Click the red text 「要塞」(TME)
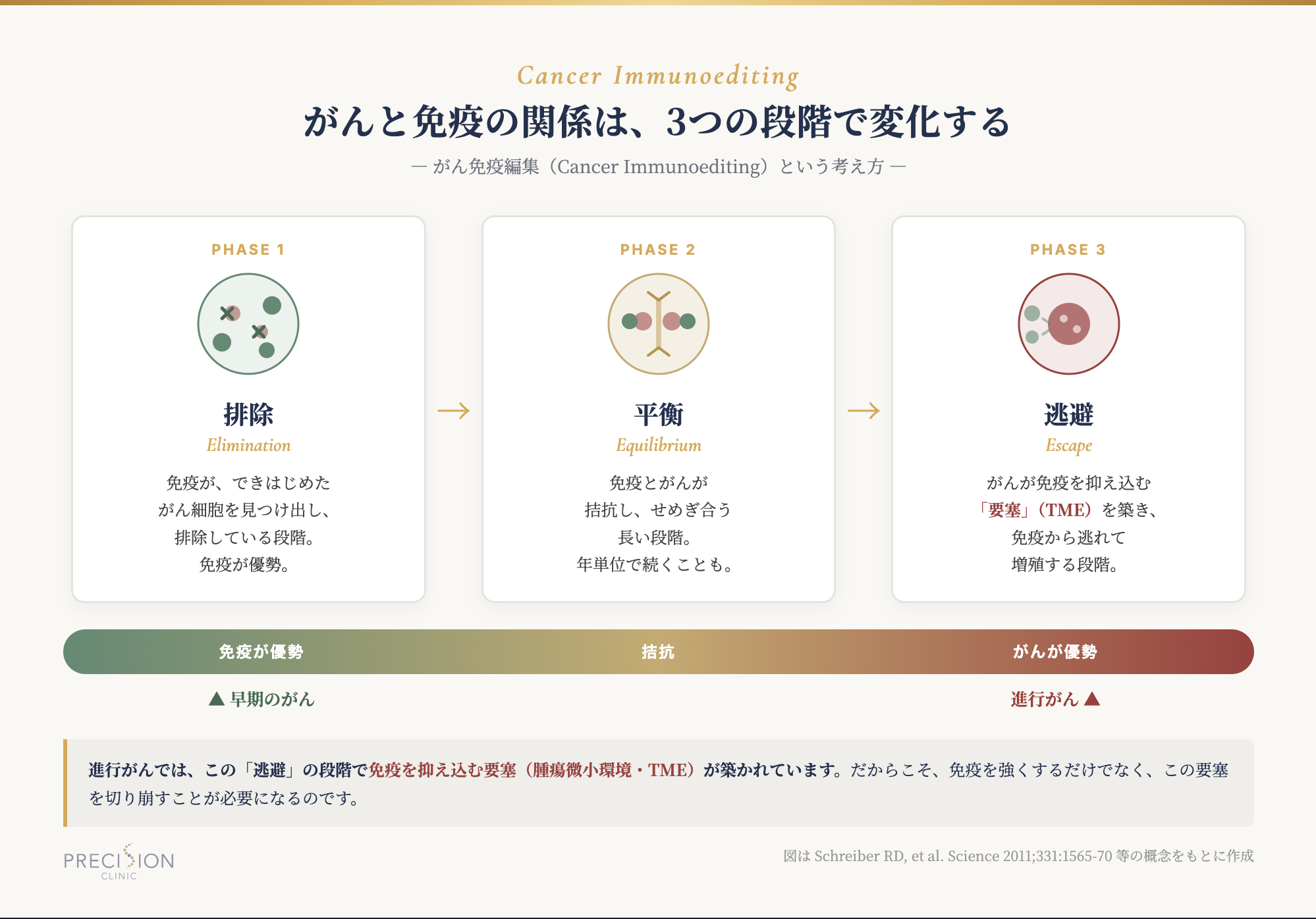 click(x=1035, y=510)
